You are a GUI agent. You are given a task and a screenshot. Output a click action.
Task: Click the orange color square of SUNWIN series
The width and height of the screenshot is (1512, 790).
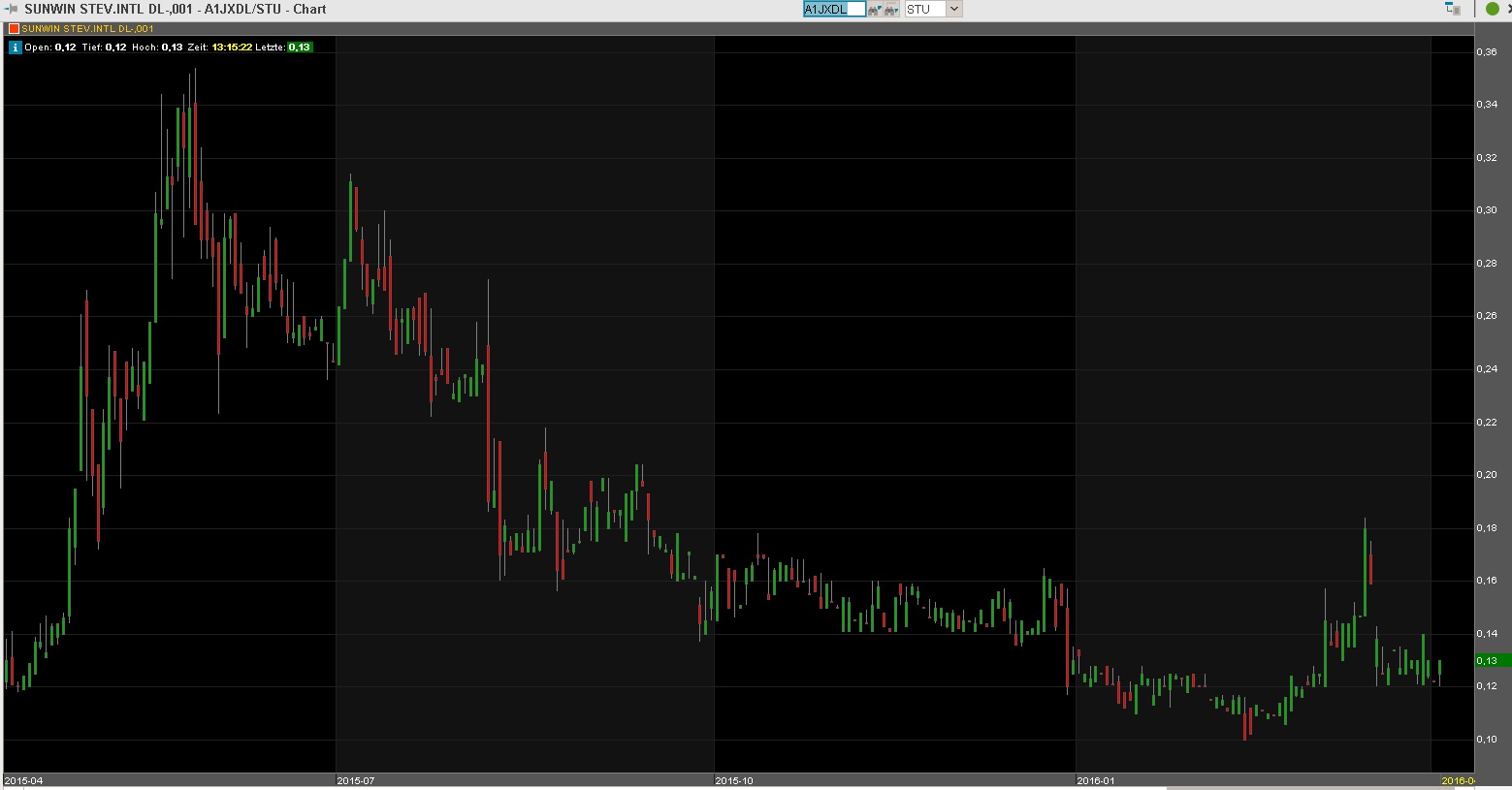pos(14,29)
